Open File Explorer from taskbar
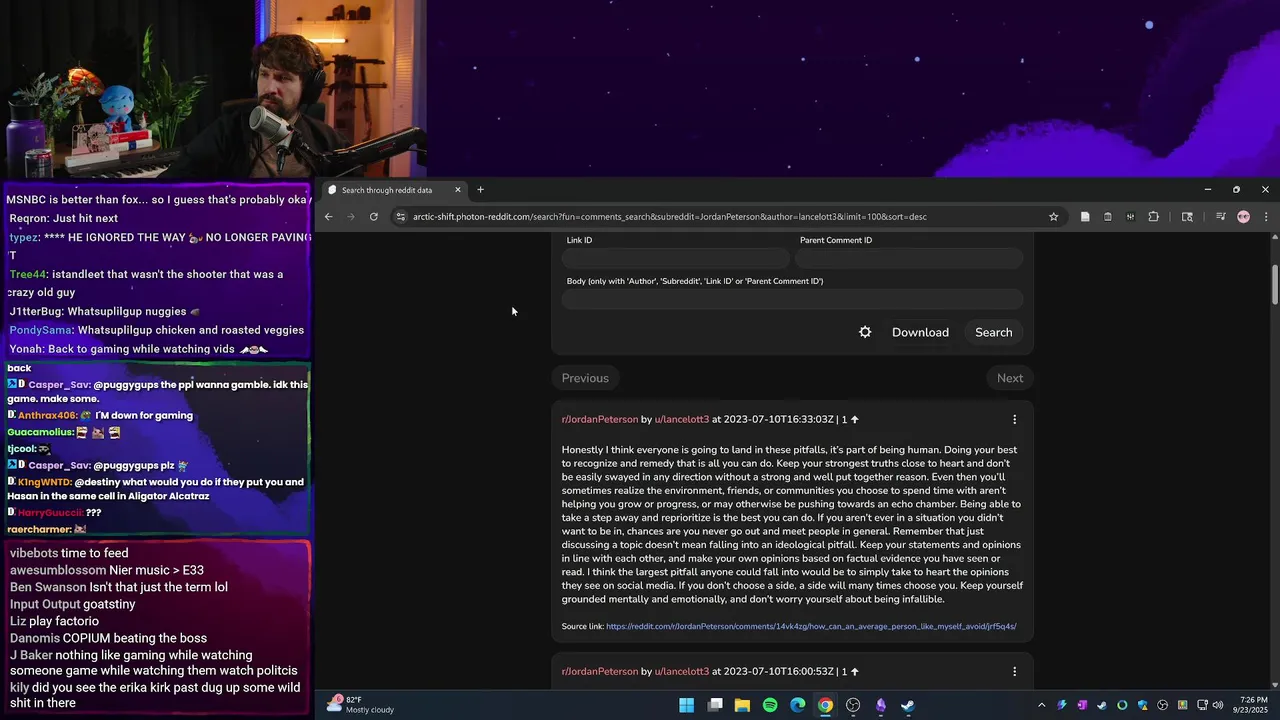Screen dimensions: 1280x720 [742, 705]
